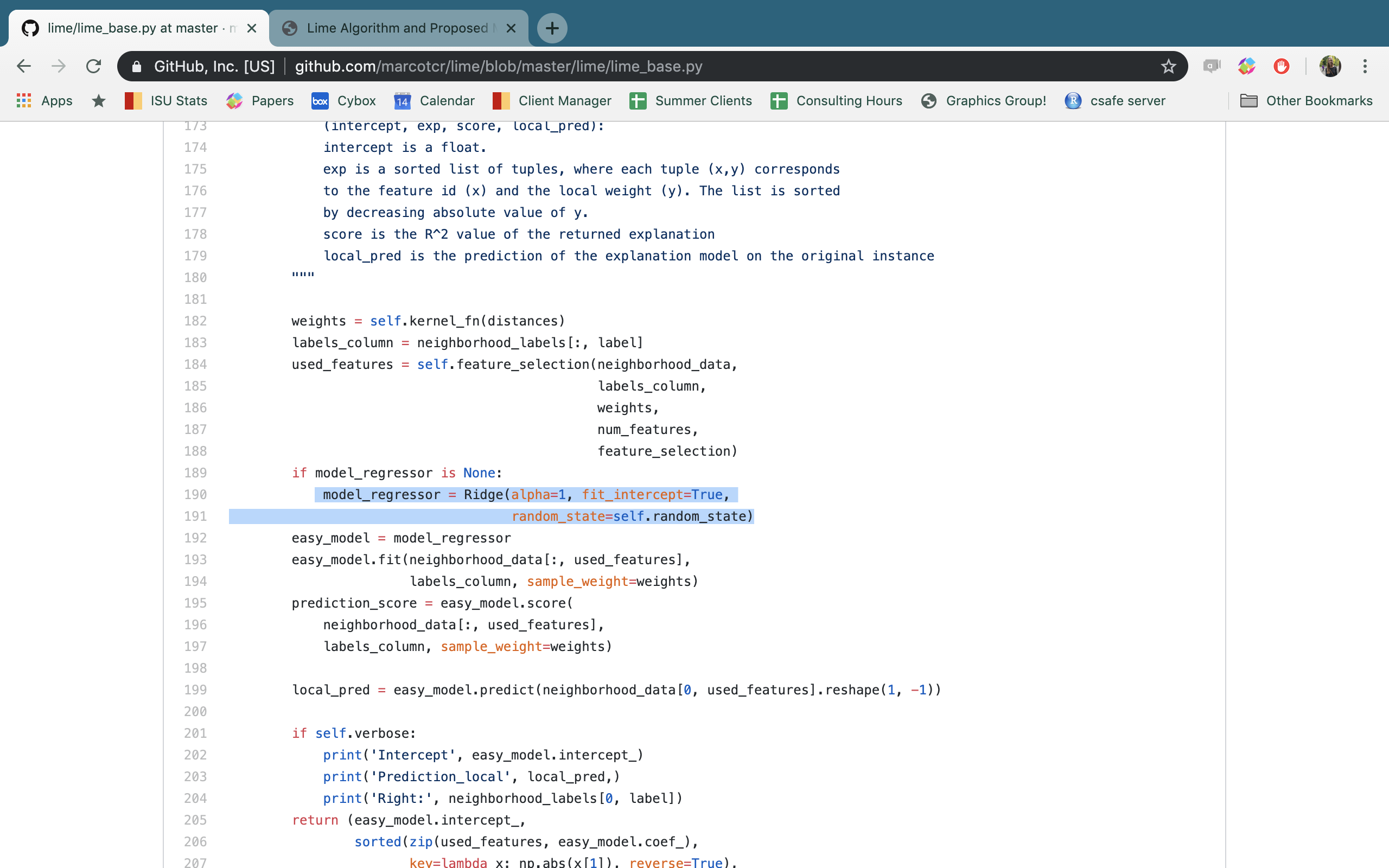Click the colorful Papers extension icon in toolbar

(1247, 66)
